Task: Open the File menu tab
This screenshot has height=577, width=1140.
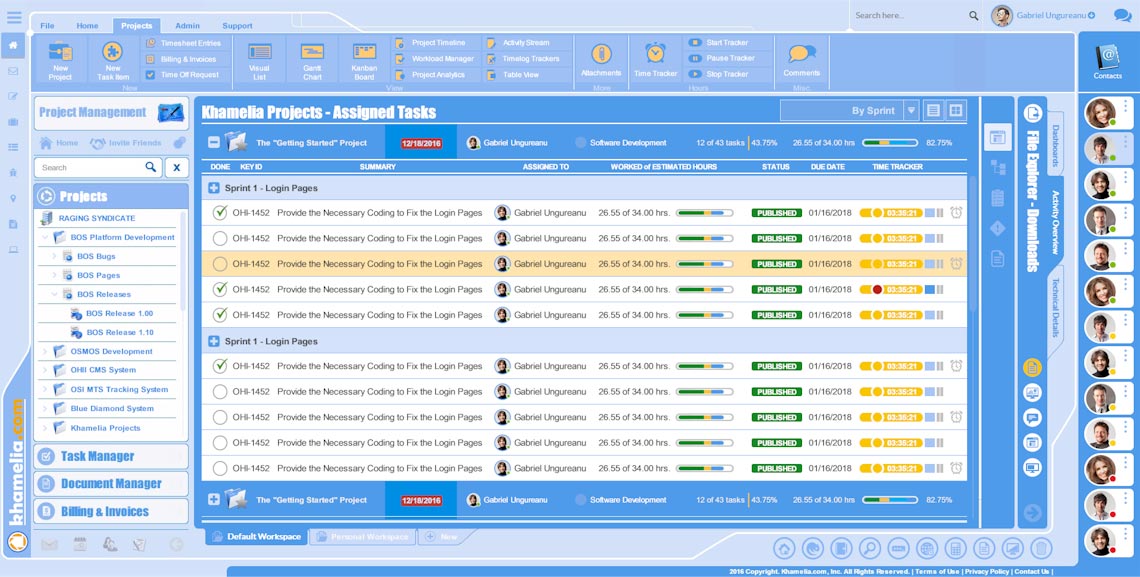Action: tap(47, 25)
